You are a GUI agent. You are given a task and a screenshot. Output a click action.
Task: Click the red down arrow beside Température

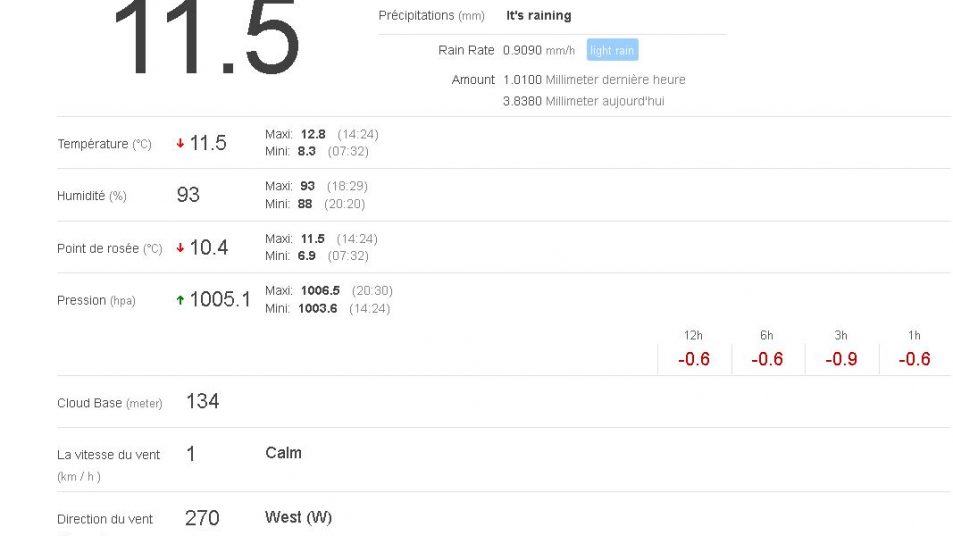tap(180, 144)
